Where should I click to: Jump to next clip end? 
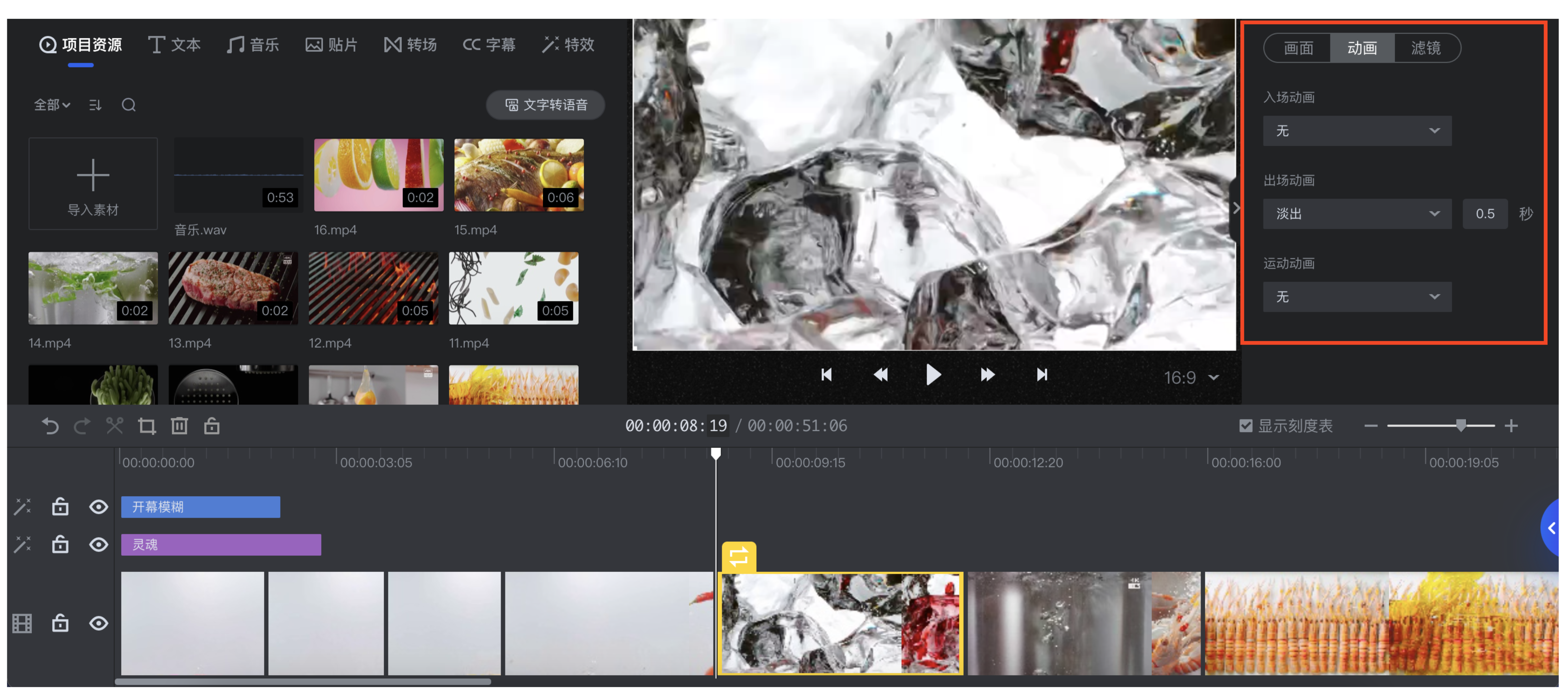tap(1042, 375)
